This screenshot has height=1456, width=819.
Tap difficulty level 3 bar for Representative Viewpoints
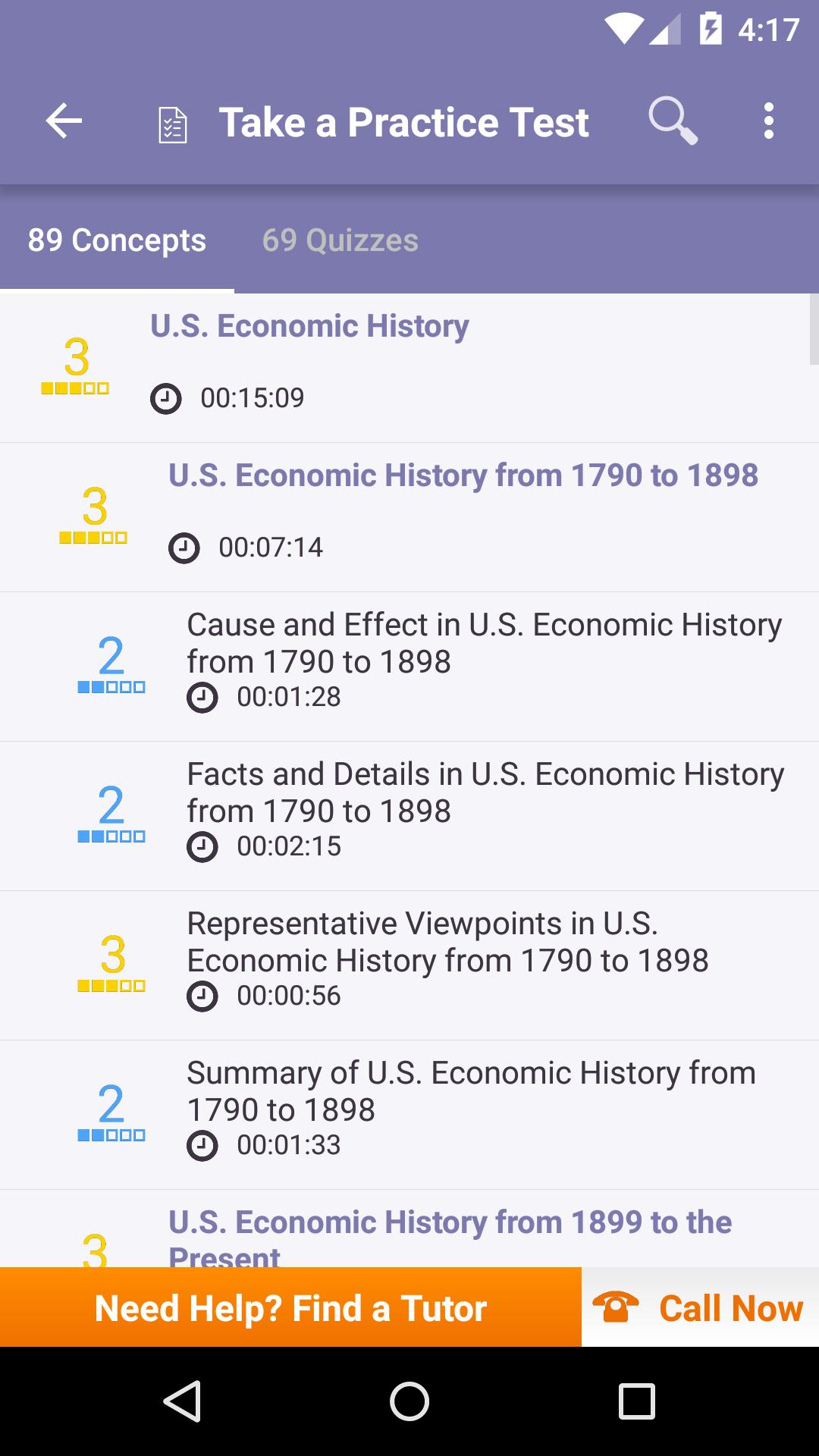(111, 986)
